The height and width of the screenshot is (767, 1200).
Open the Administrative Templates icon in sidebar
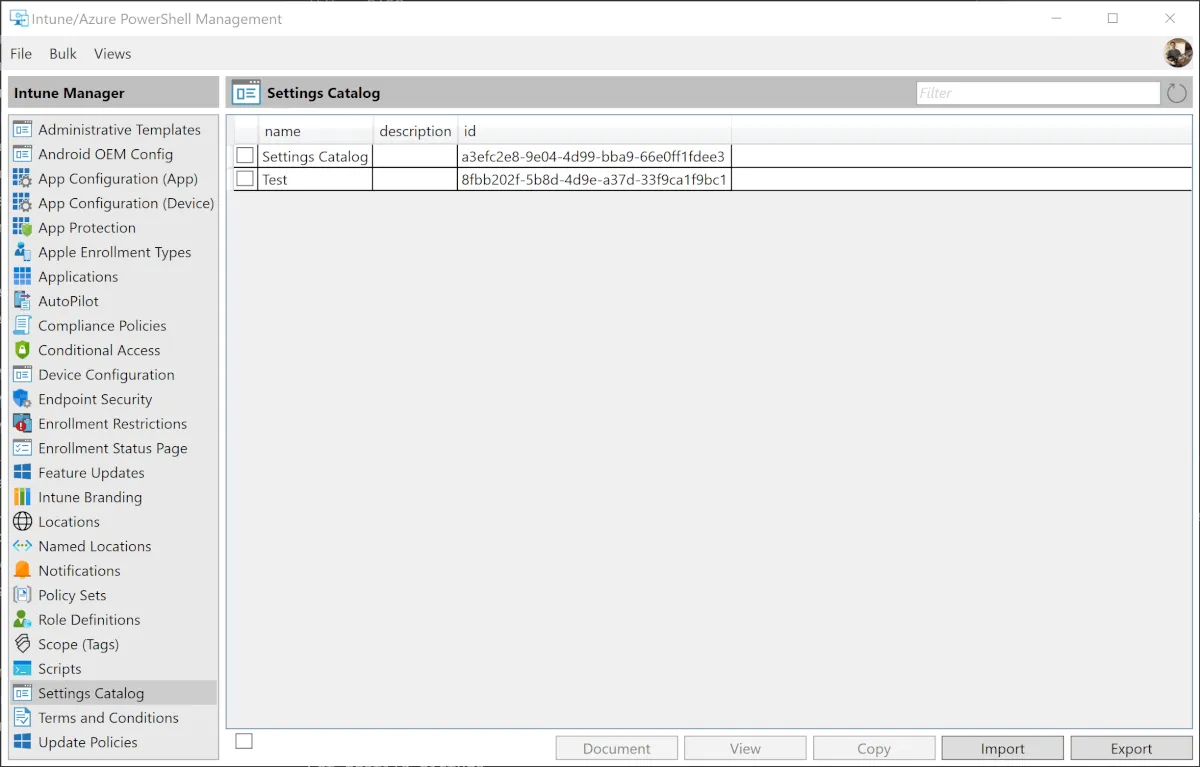[x=22, y=129]
